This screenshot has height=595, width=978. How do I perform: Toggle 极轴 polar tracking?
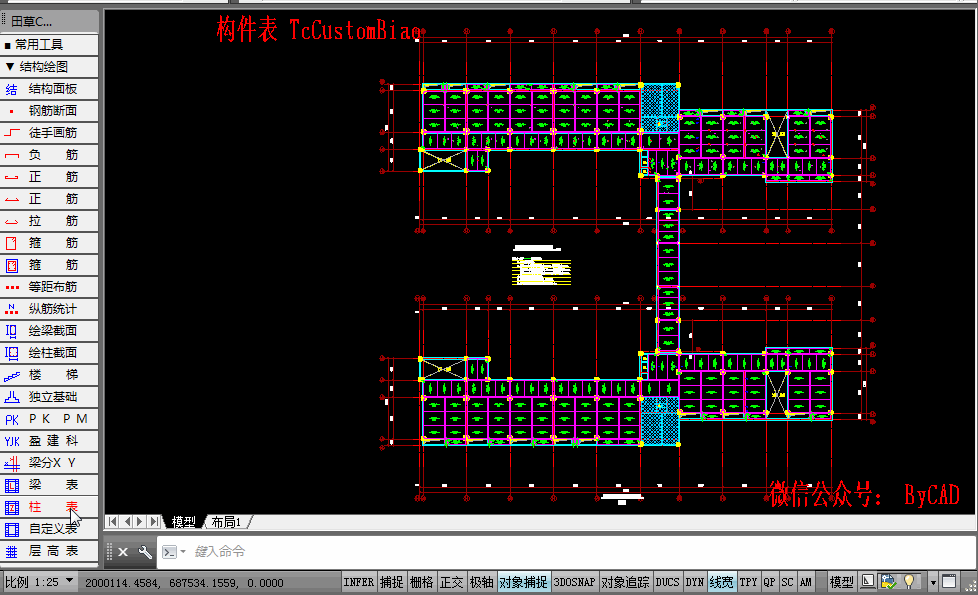pos(482,582)
